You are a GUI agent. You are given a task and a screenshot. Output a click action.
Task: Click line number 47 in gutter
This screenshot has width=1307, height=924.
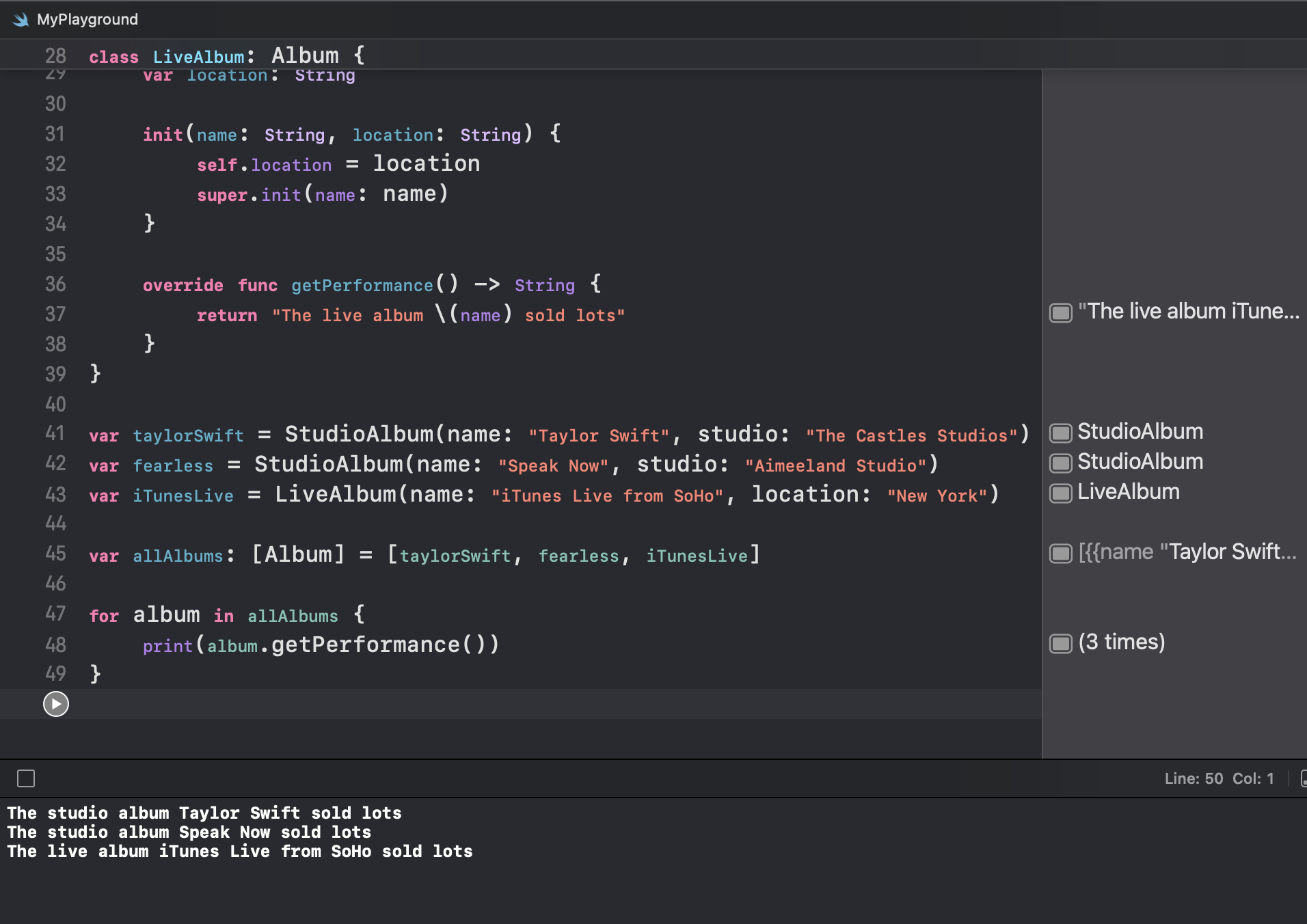click(55, 614)
